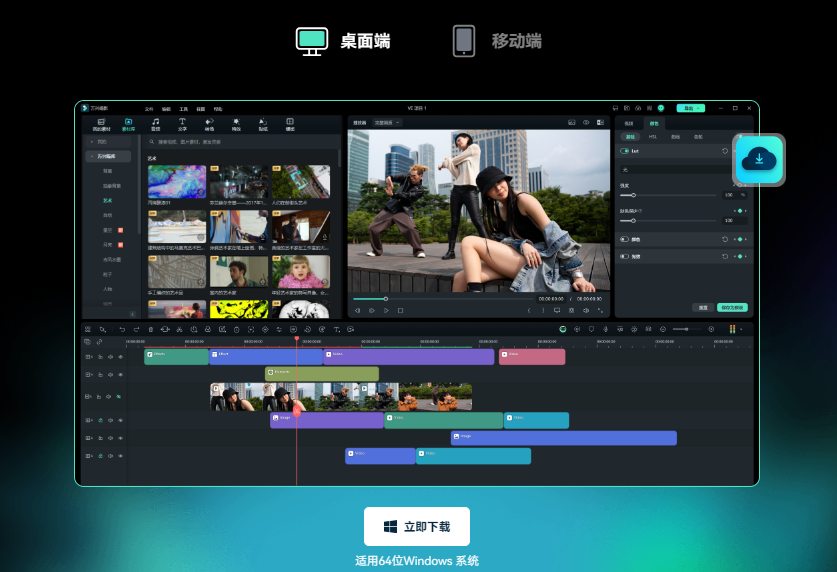Hide the Element clip track with eye icon
Viewport: 837px width, 572px height.
(x=121, y=375)
